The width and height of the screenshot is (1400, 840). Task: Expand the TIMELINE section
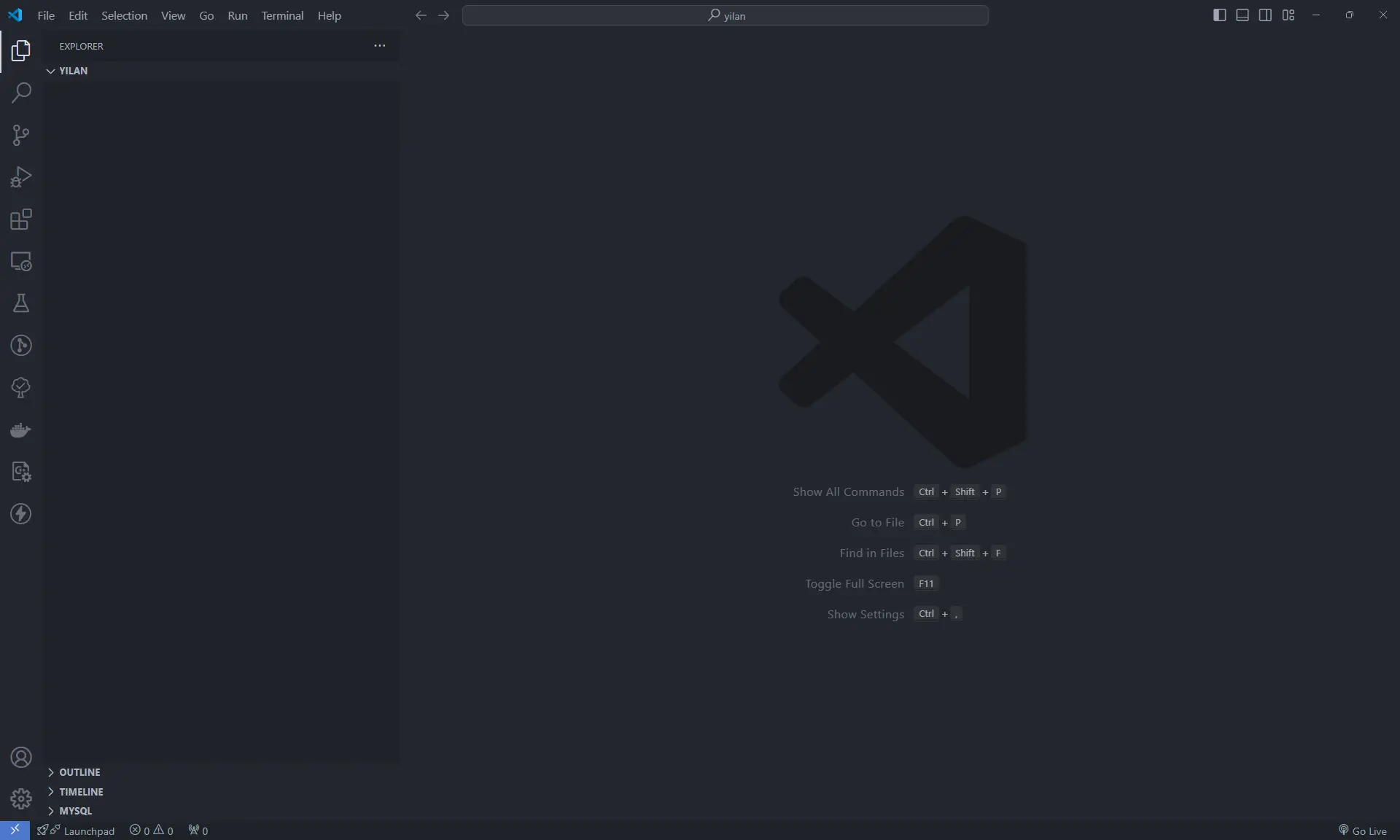pyautogui.click(x=222, y=792)
